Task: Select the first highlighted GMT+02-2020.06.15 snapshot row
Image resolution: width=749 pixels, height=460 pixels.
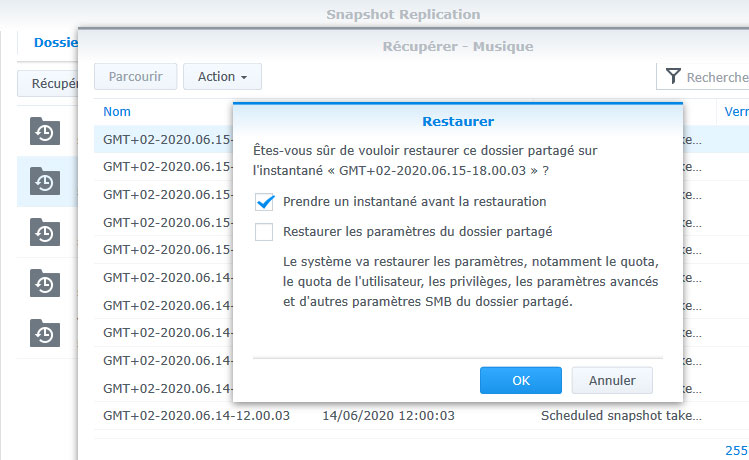Action: (163, 139)
